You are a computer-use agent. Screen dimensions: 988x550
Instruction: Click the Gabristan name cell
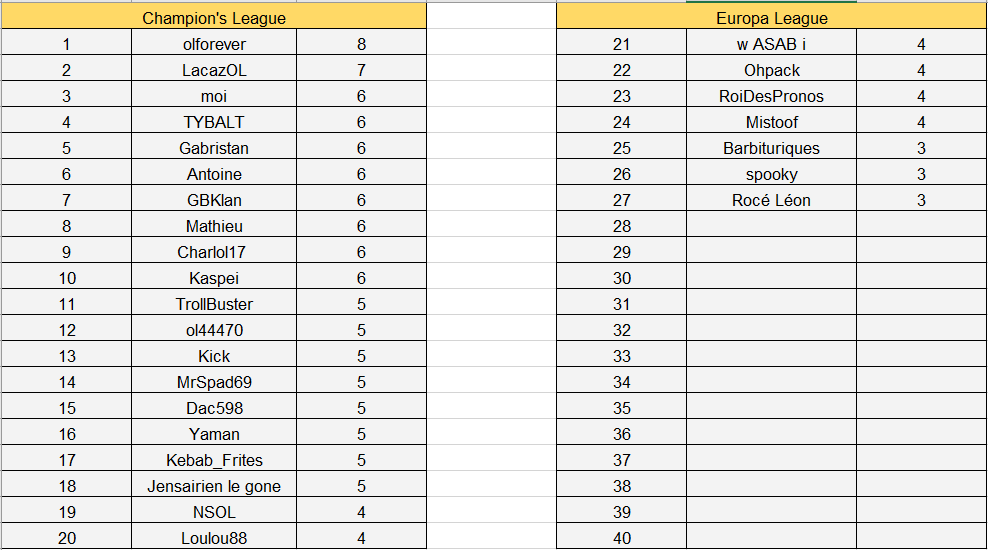(x=214, y=148)
